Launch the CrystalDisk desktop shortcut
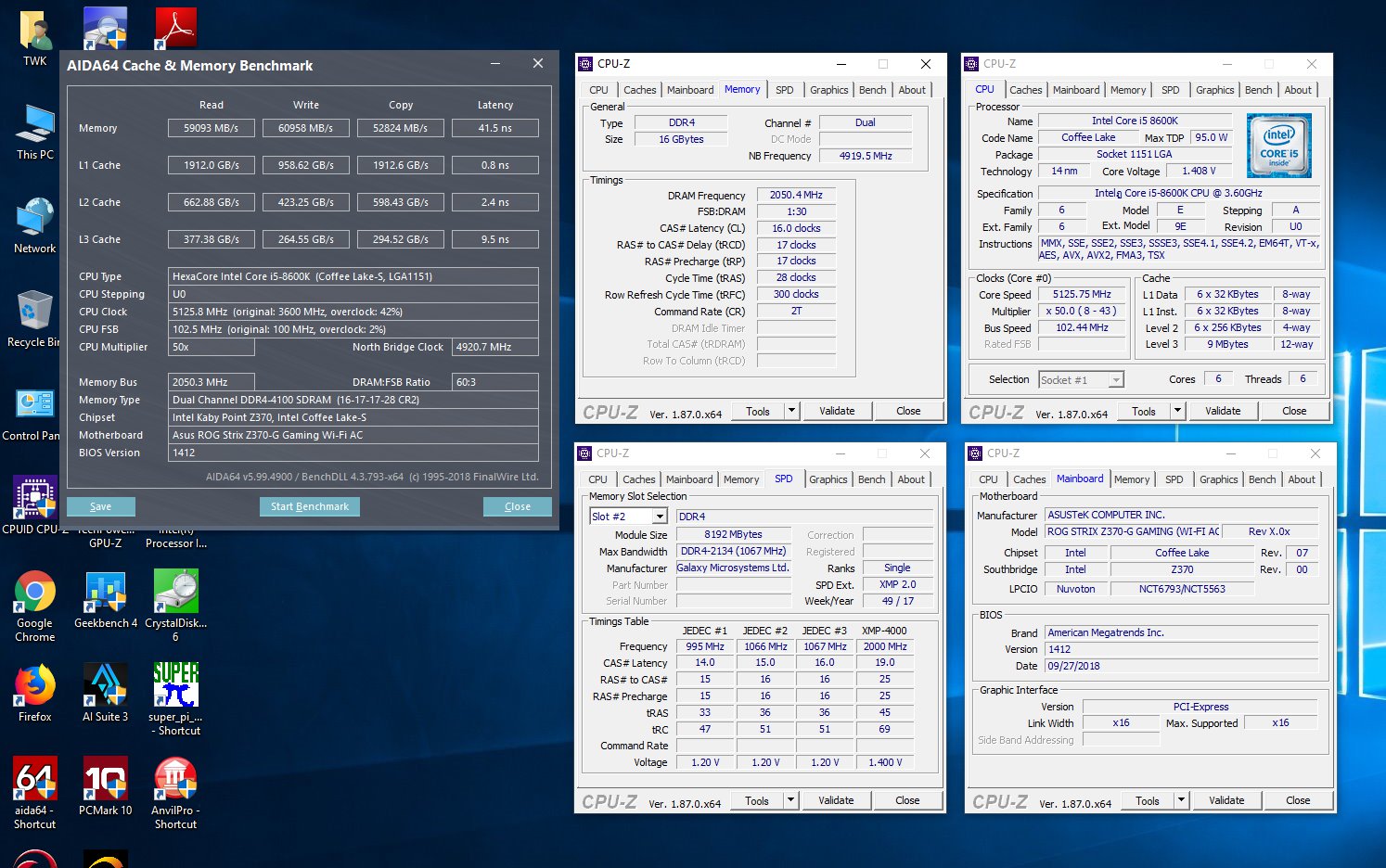Screen dimensions: 1386x868 pos(175,606)
